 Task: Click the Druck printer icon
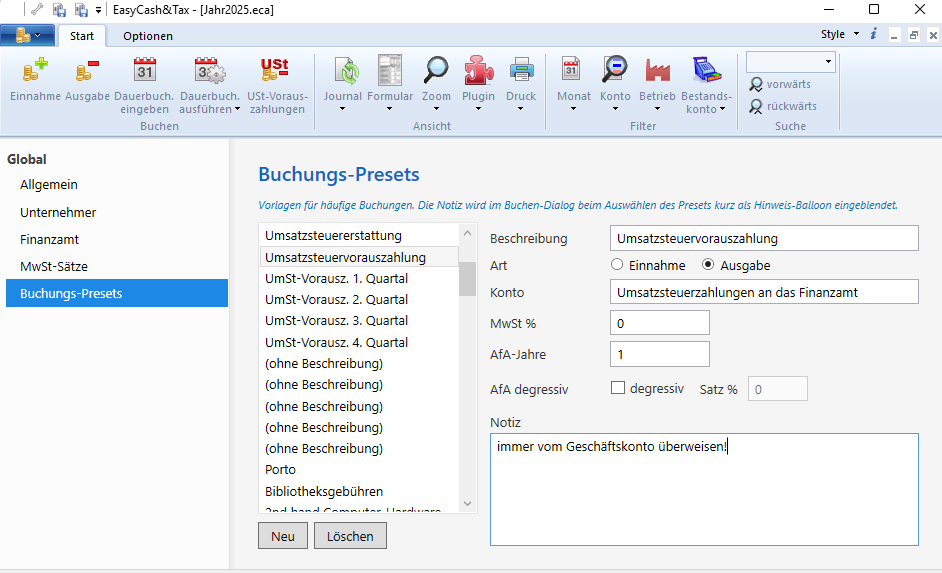[521, 70]
